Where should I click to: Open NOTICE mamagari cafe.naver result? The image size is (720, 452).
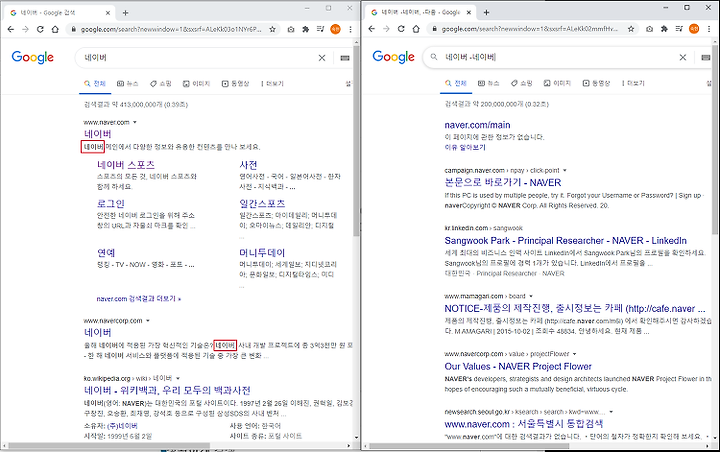coord(574,309)
